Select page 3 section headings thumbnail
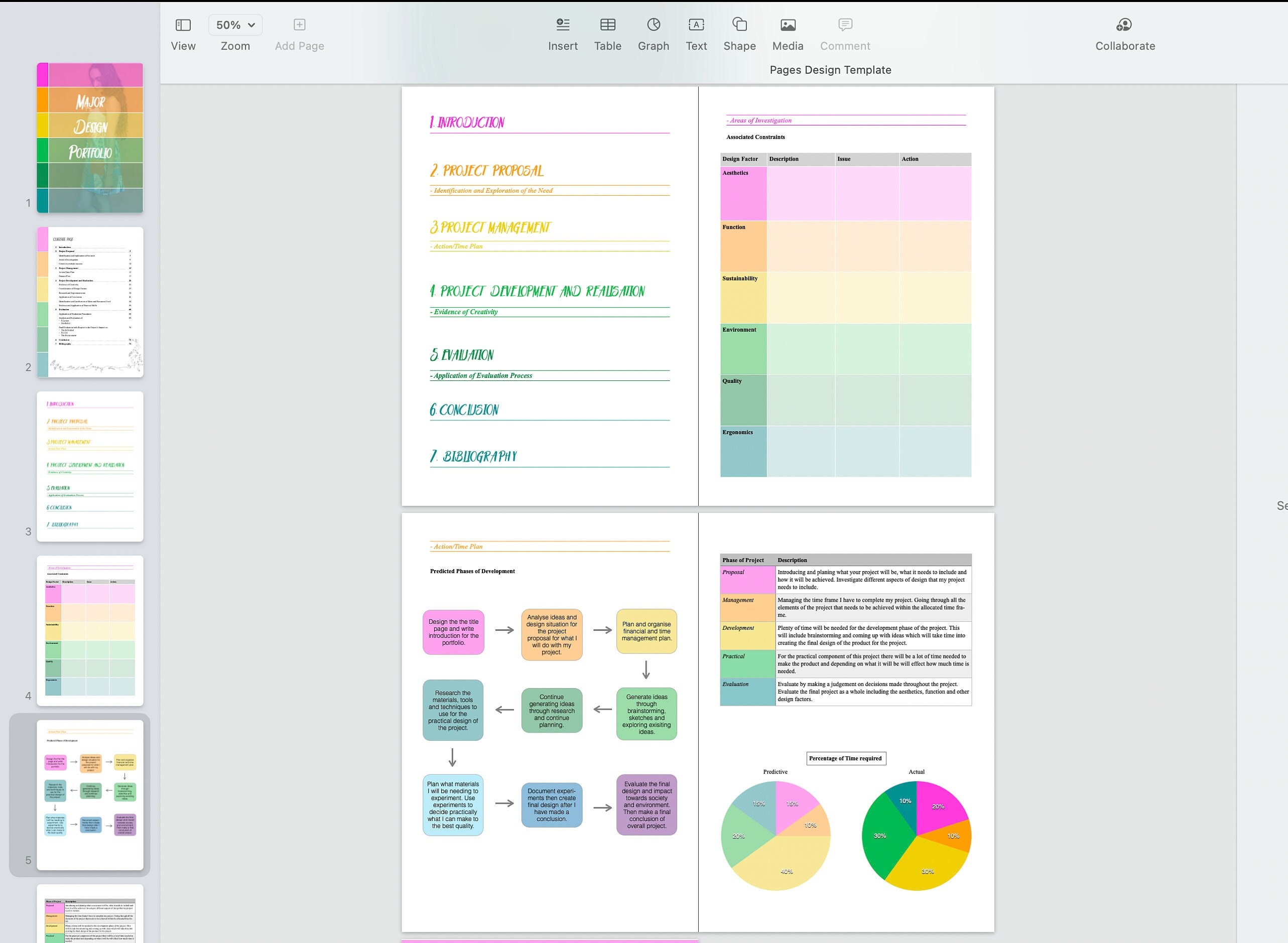This screenshot has width=1288, height=943. (90, 466)
